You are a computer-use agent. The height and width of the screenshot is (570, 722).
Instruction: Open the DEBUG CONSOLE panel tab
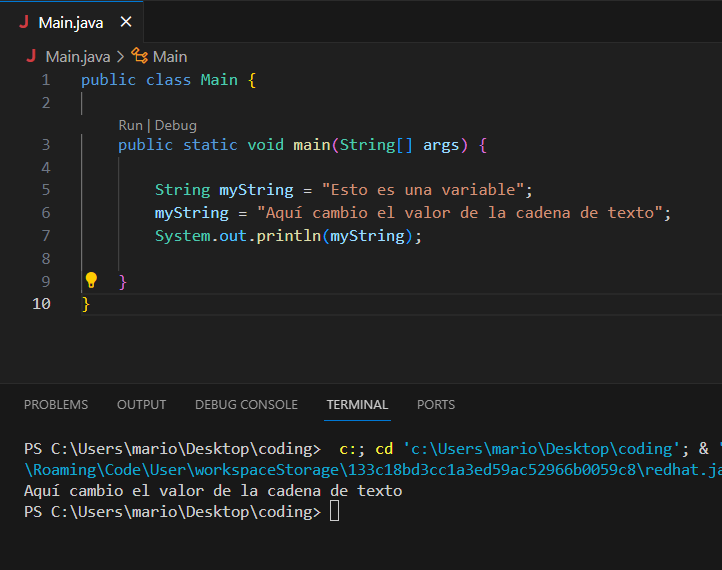point(246,405)
